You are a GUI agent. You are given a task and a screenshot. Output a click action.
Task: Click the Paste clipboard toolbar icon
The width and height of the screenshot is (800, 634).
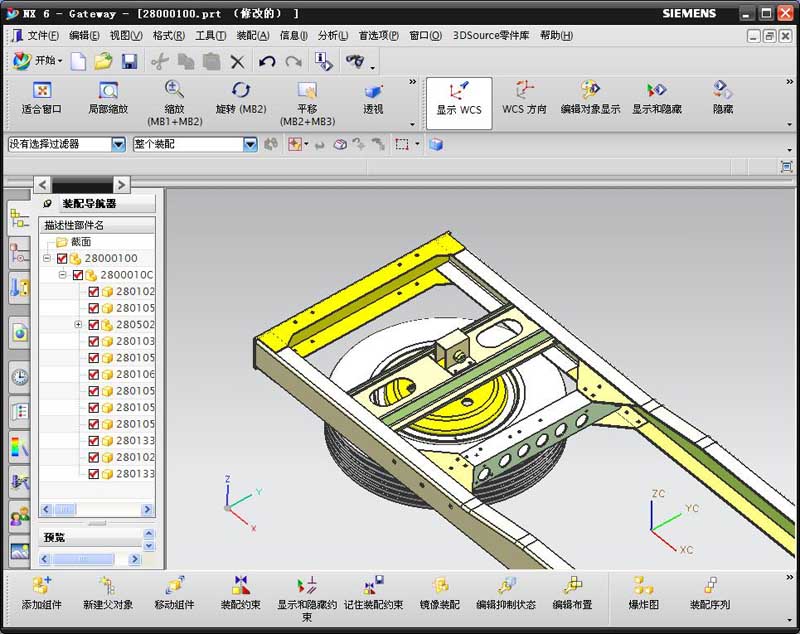pos(211,62)
